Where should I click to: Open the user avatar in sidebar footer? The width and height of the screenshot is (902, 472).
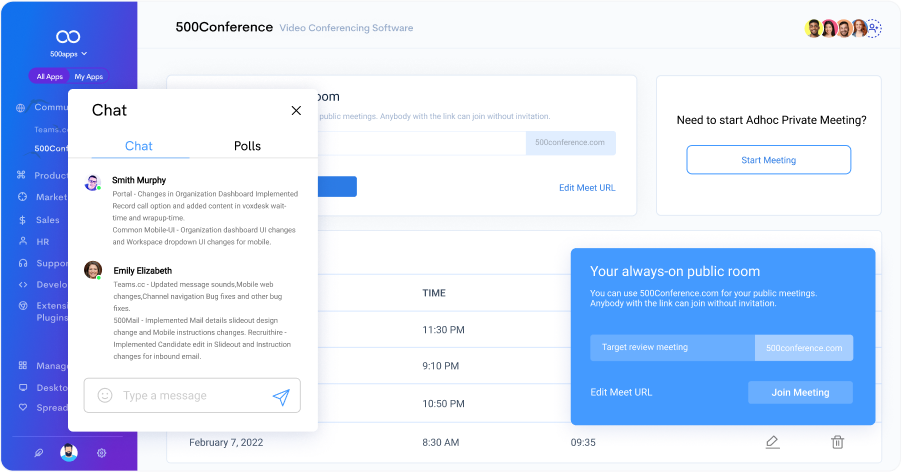click(69, 452)
